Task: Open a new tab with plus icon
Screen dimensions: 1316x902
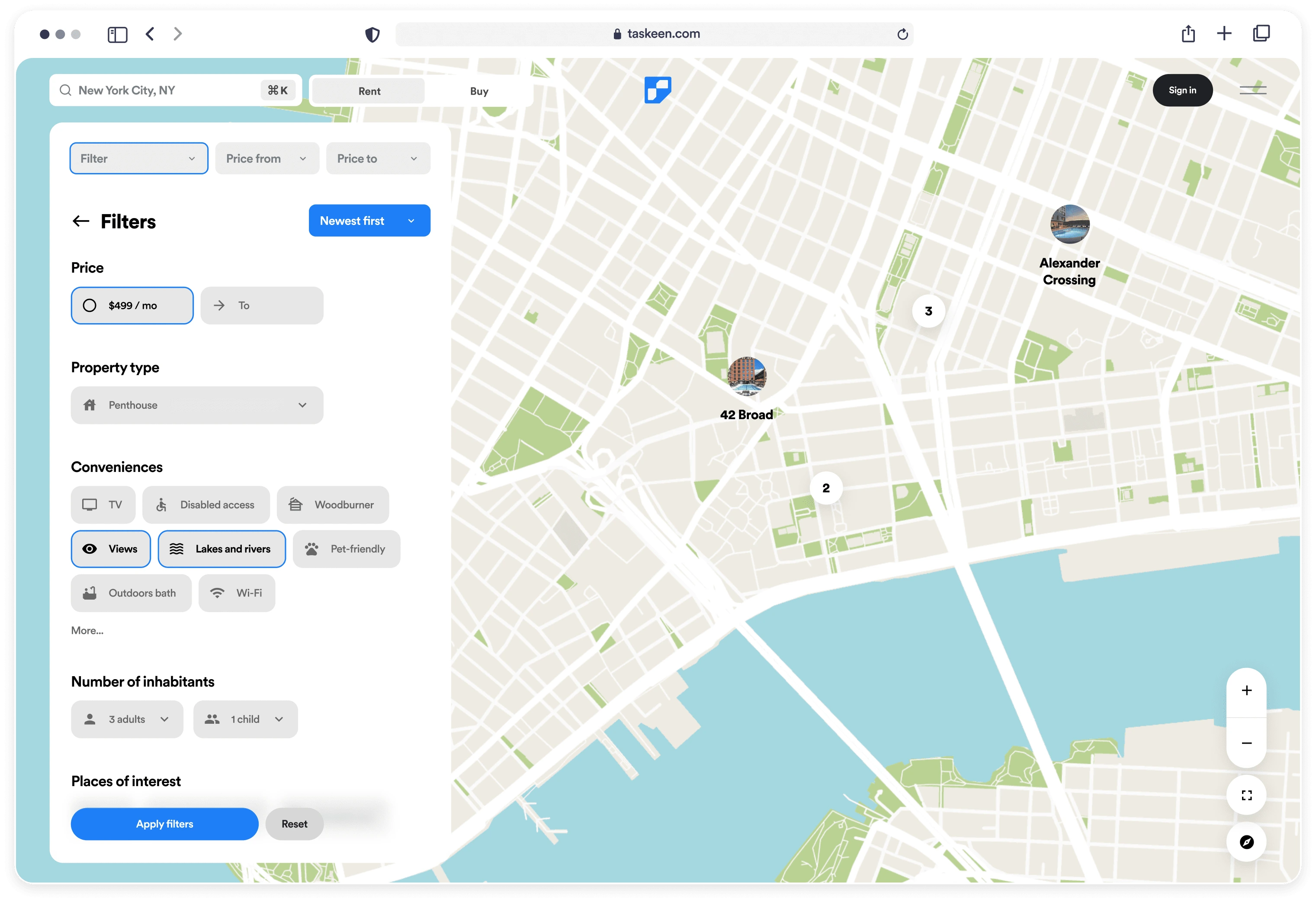Action: click(1224, 33)
